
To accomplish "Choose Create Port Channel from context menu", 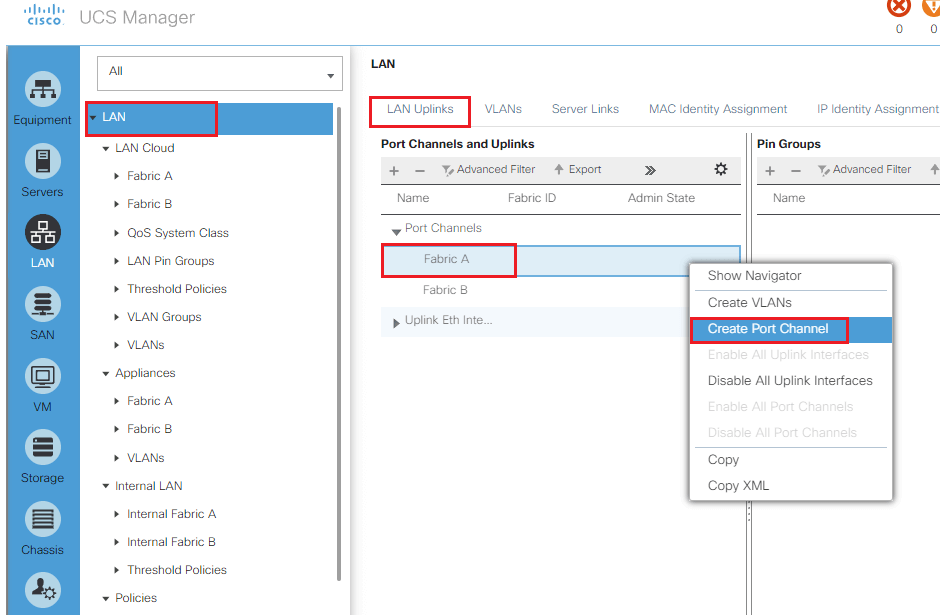I will click(x=791, y=329).
